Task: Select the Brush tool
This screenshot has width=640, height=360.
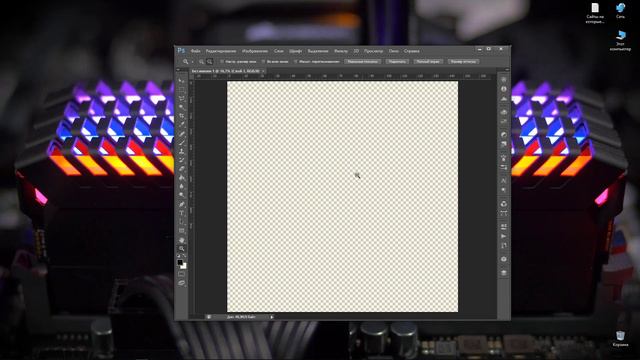Action: tap(182, 142)
